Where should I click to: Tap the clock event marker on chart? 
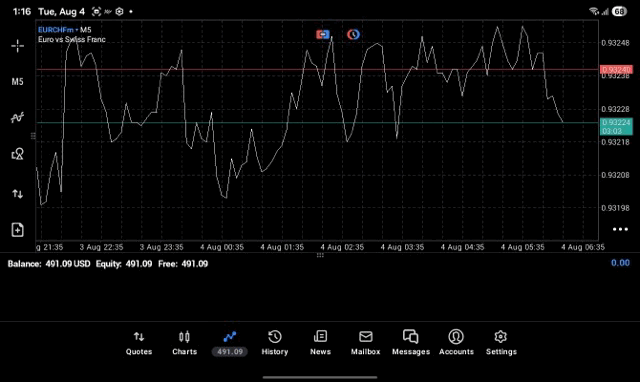click(x=353, y=34)
